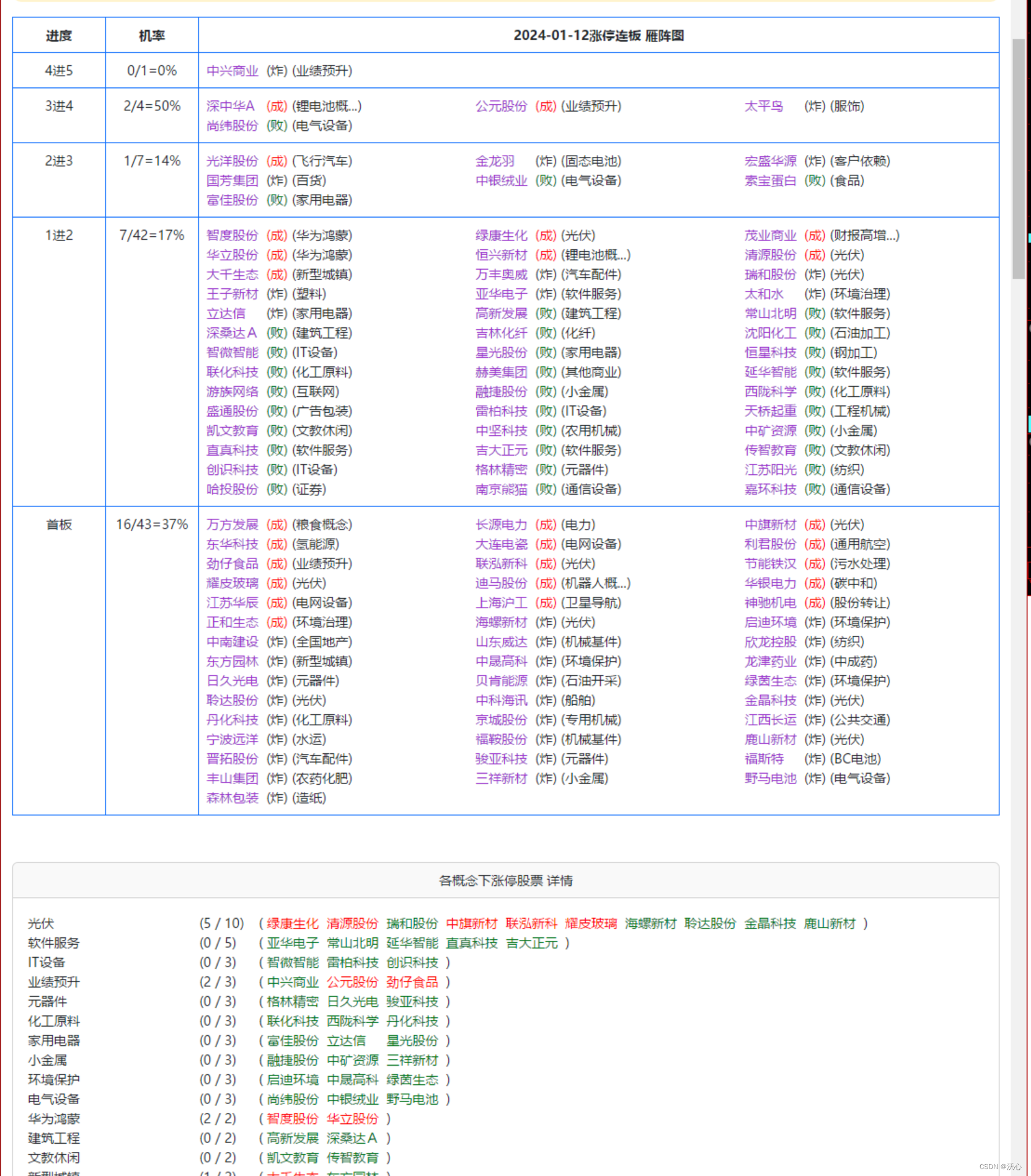Open 尚纬股份 in the 3进4 row
This screenshot has width=1031, height=1176.
232,125
